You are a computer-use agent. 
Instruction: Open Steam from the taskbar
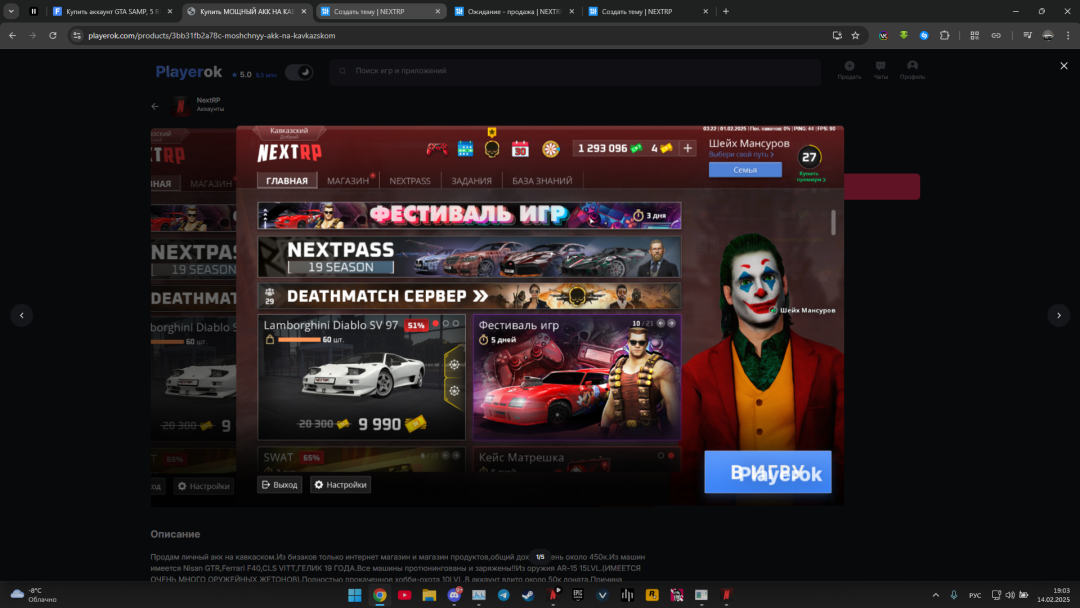528,595
